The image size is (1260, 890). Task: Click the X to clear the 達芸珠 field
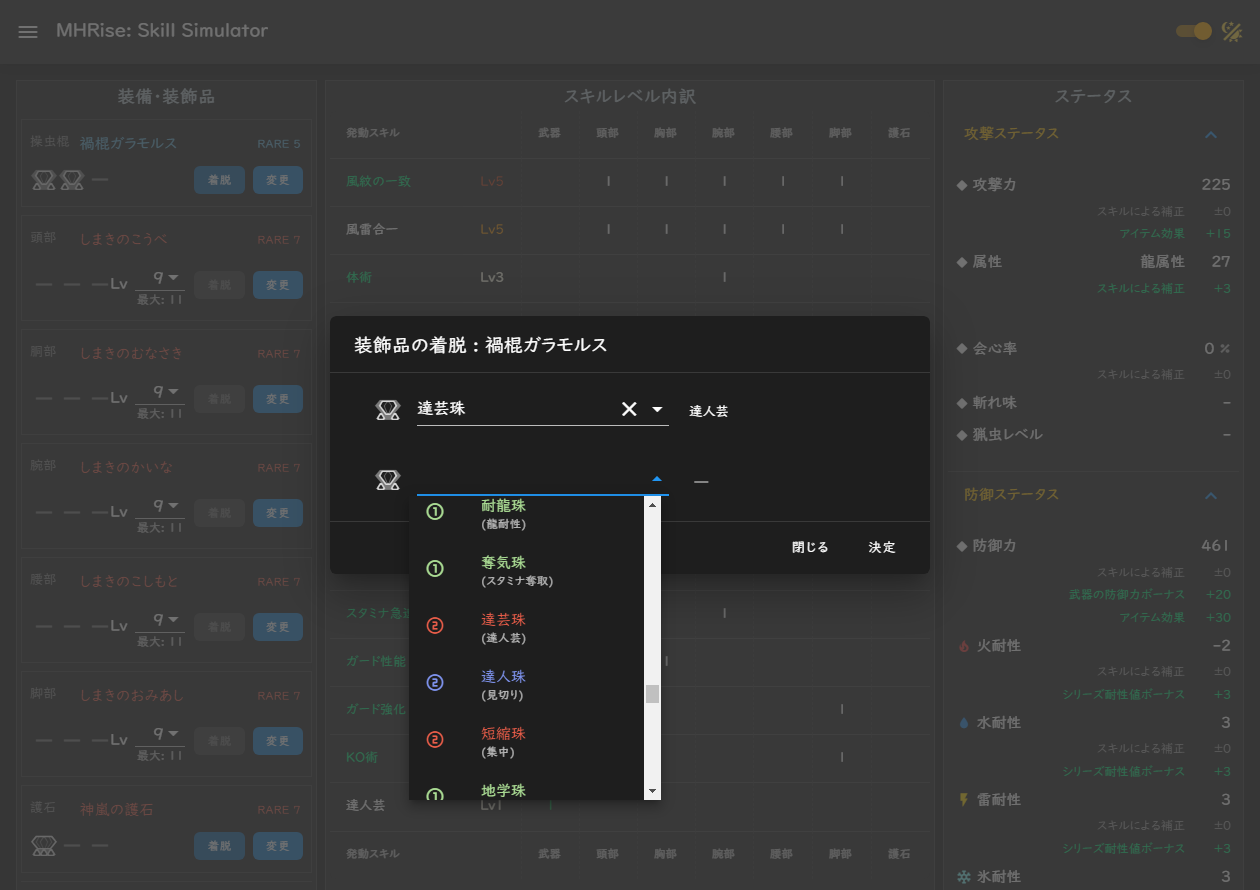[628, 409]
